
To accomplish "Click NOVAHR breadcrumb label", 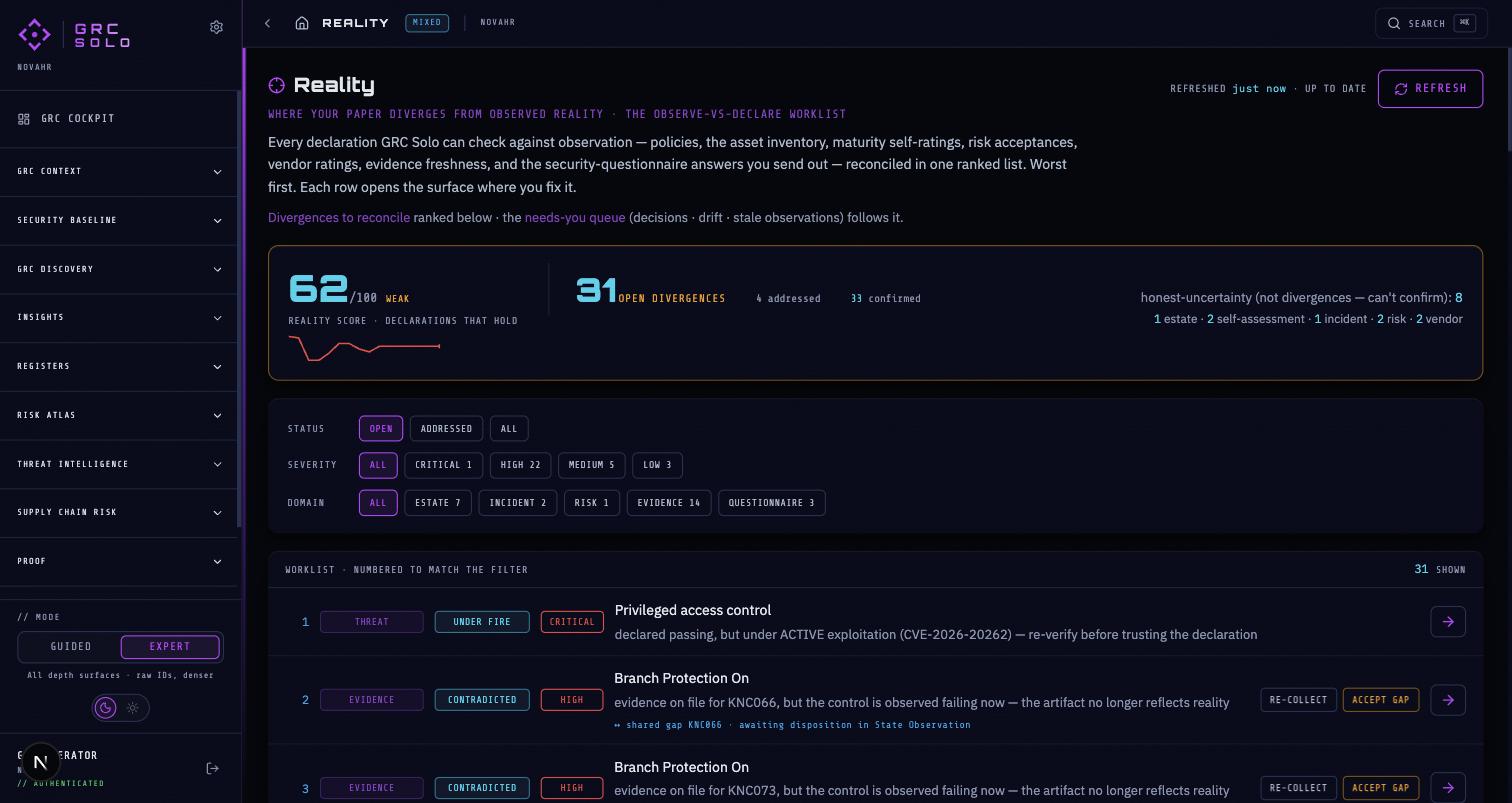I will [x=498, y=22].
